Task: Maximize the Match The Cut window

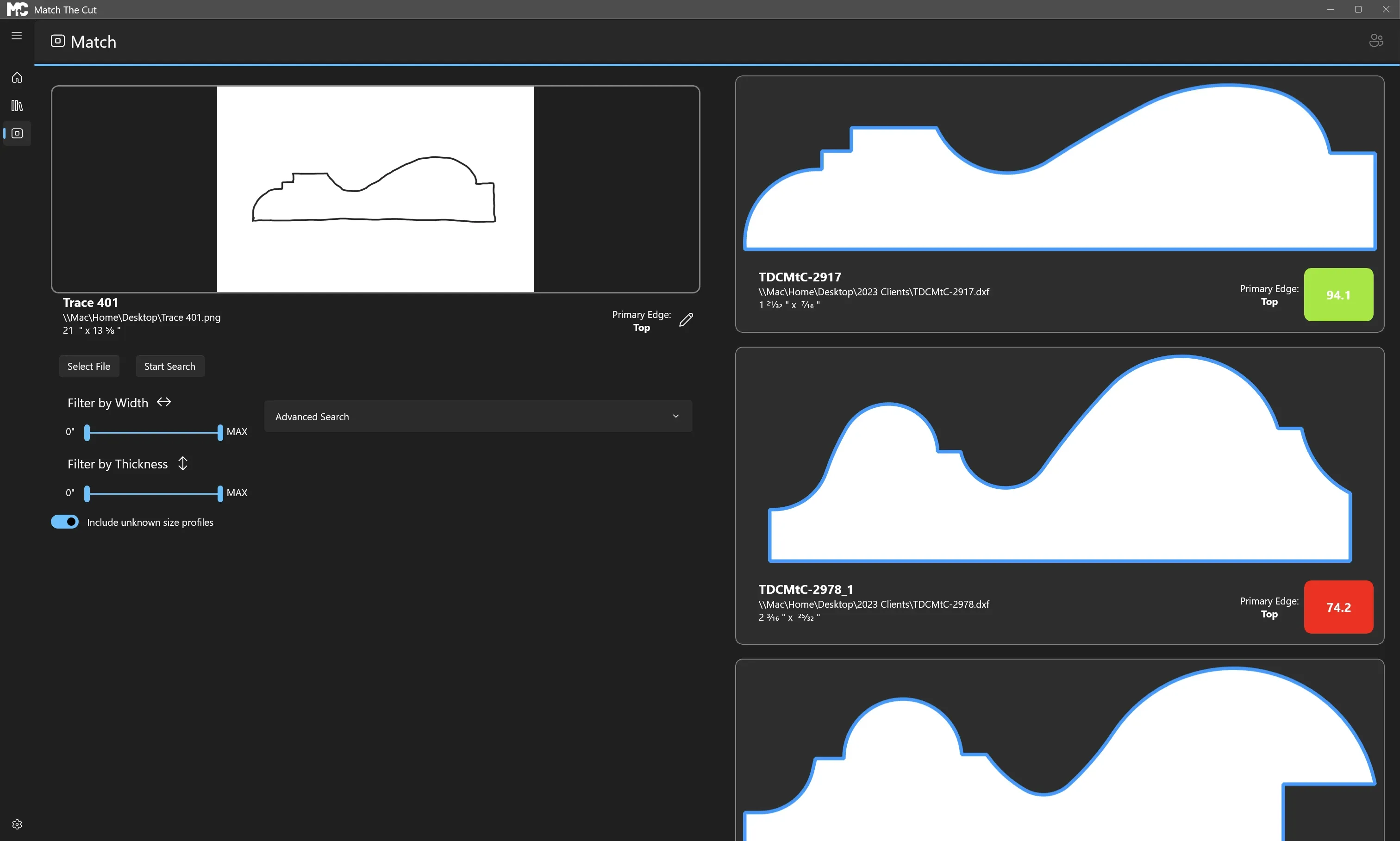Action: tap(1358, 9)
